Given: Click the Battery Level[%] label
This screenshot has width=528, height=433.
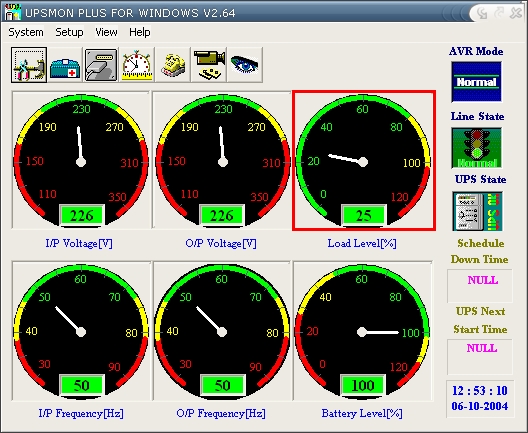Looking at the screenshot, I should pos(362,413).
